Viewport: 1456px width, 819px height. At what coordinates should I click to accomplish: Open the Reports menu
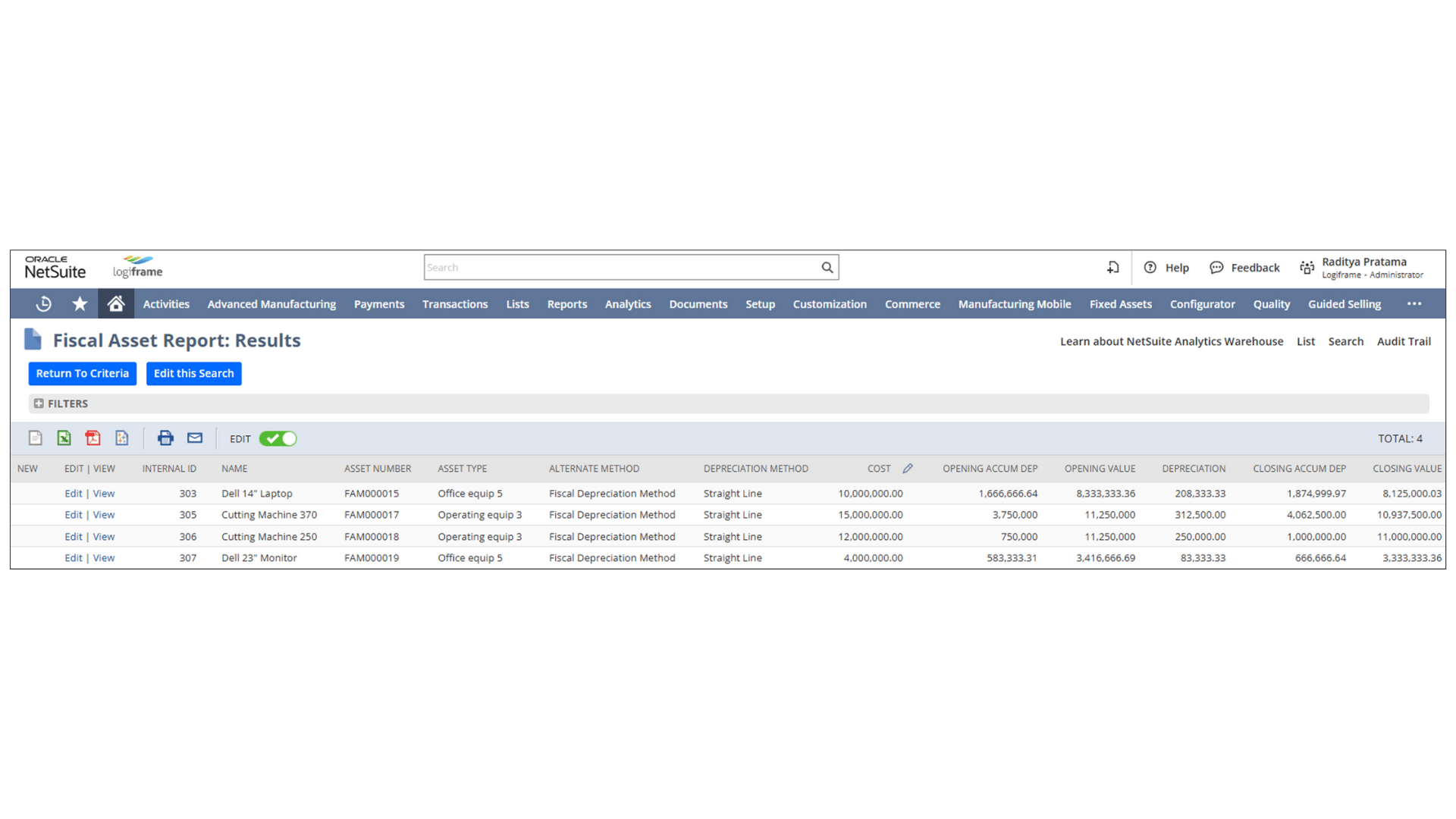566,303
